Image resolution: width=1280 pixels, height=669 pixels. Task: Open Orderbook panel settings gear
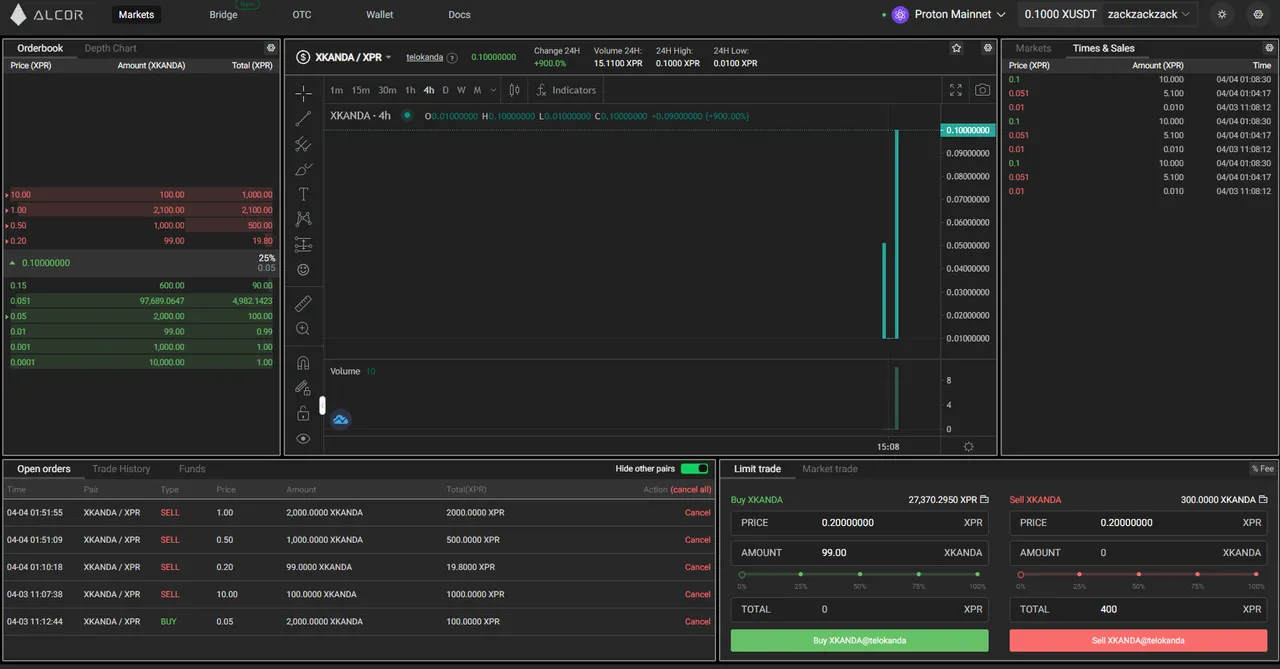pos(271,48)
